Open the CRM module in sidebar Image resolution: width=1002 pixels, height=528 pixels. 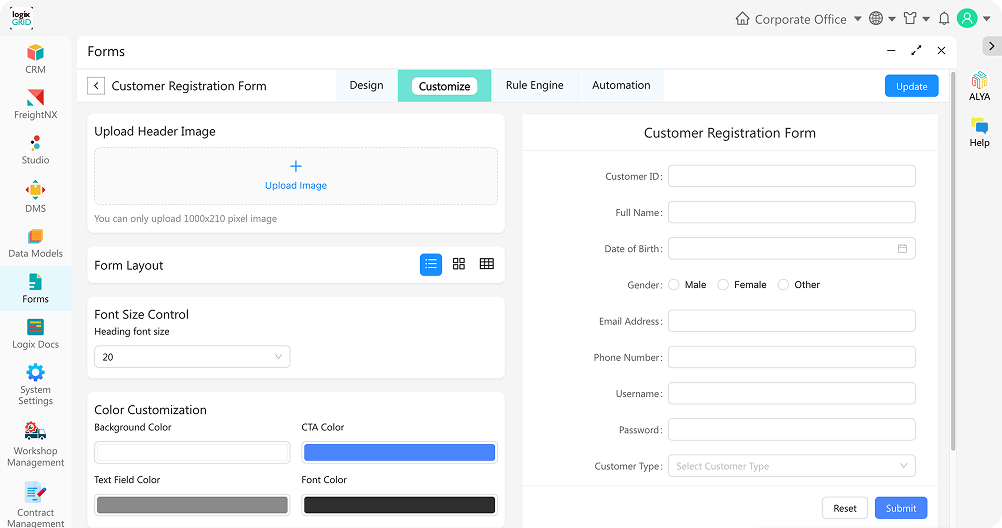pyautogui.click(x=35, y=59)
